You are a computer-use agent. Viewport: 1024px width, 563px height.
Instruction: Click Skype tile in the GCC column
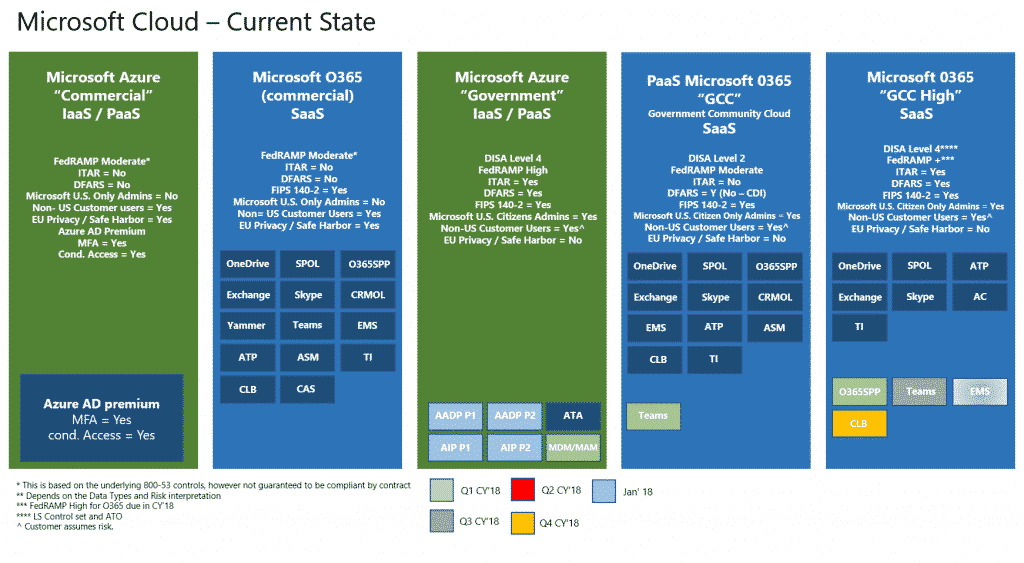714,297
